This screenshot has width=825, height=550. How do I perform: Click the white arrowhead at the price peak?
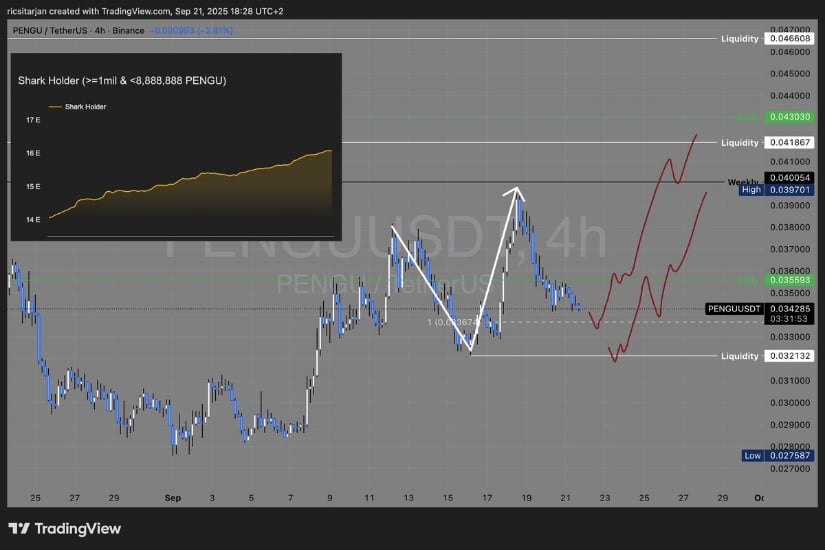click(x=516, y=191)
